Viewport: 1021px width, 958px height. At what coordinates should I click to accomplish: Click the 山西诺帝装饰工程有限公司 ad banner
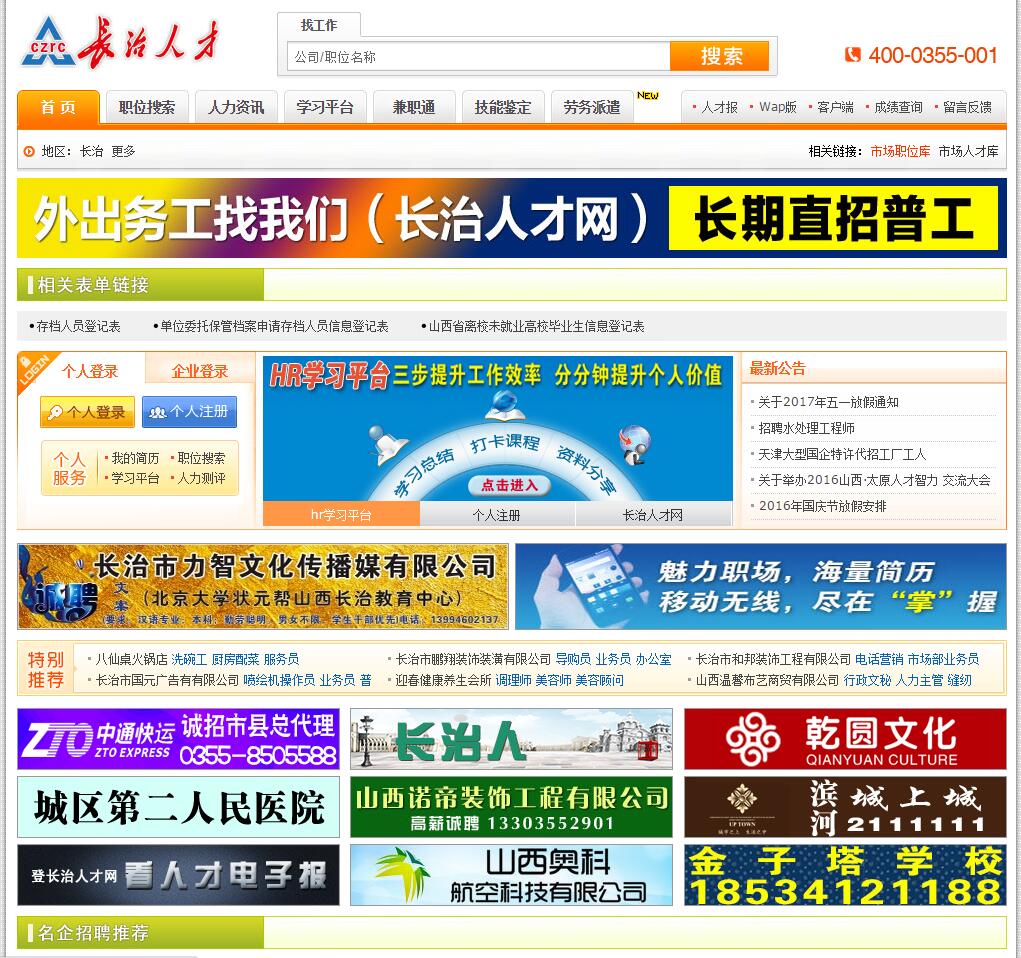click(511, 807)
